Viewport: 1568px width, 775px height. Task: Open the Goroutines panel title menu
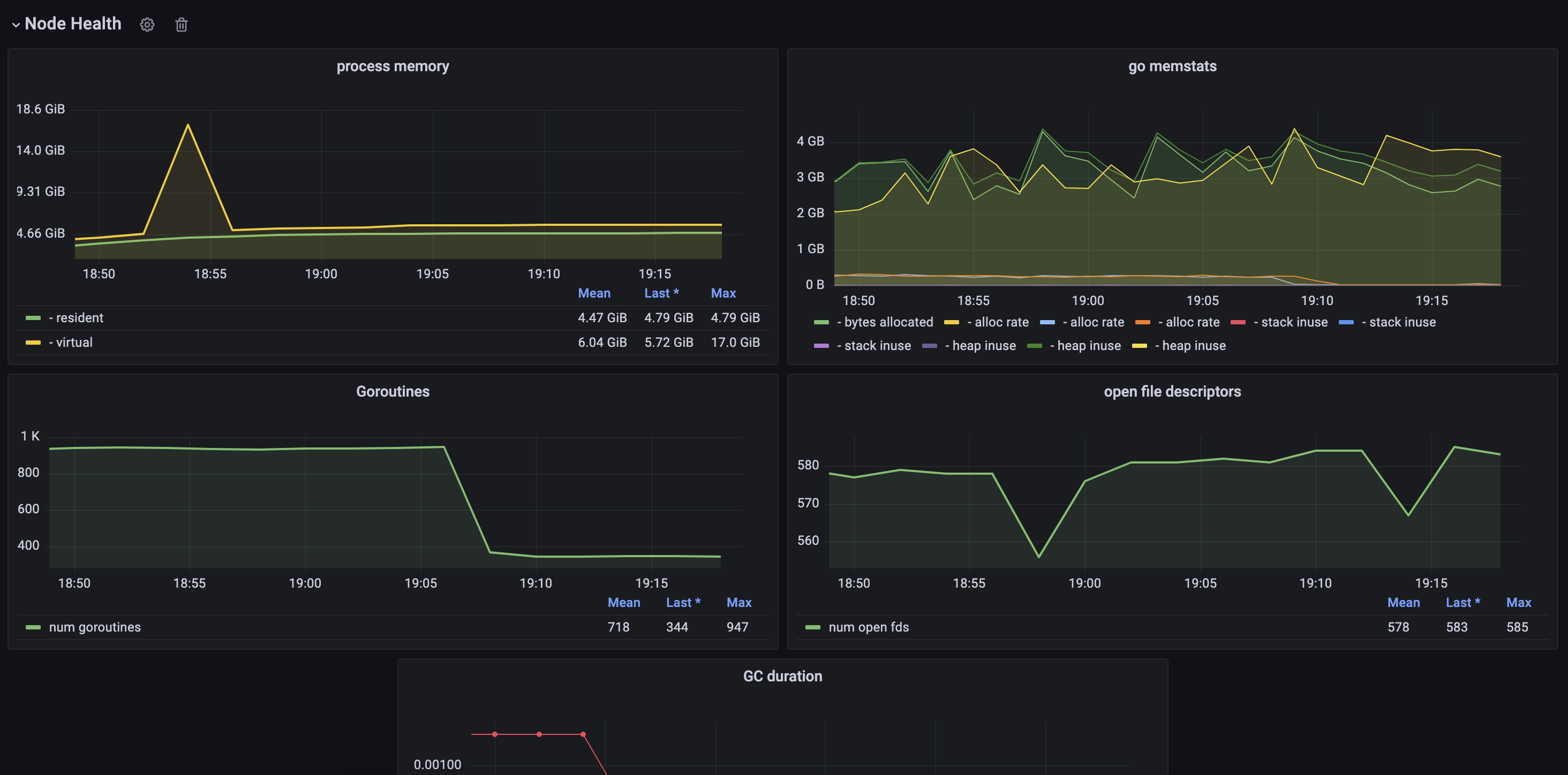click(393, 392)
